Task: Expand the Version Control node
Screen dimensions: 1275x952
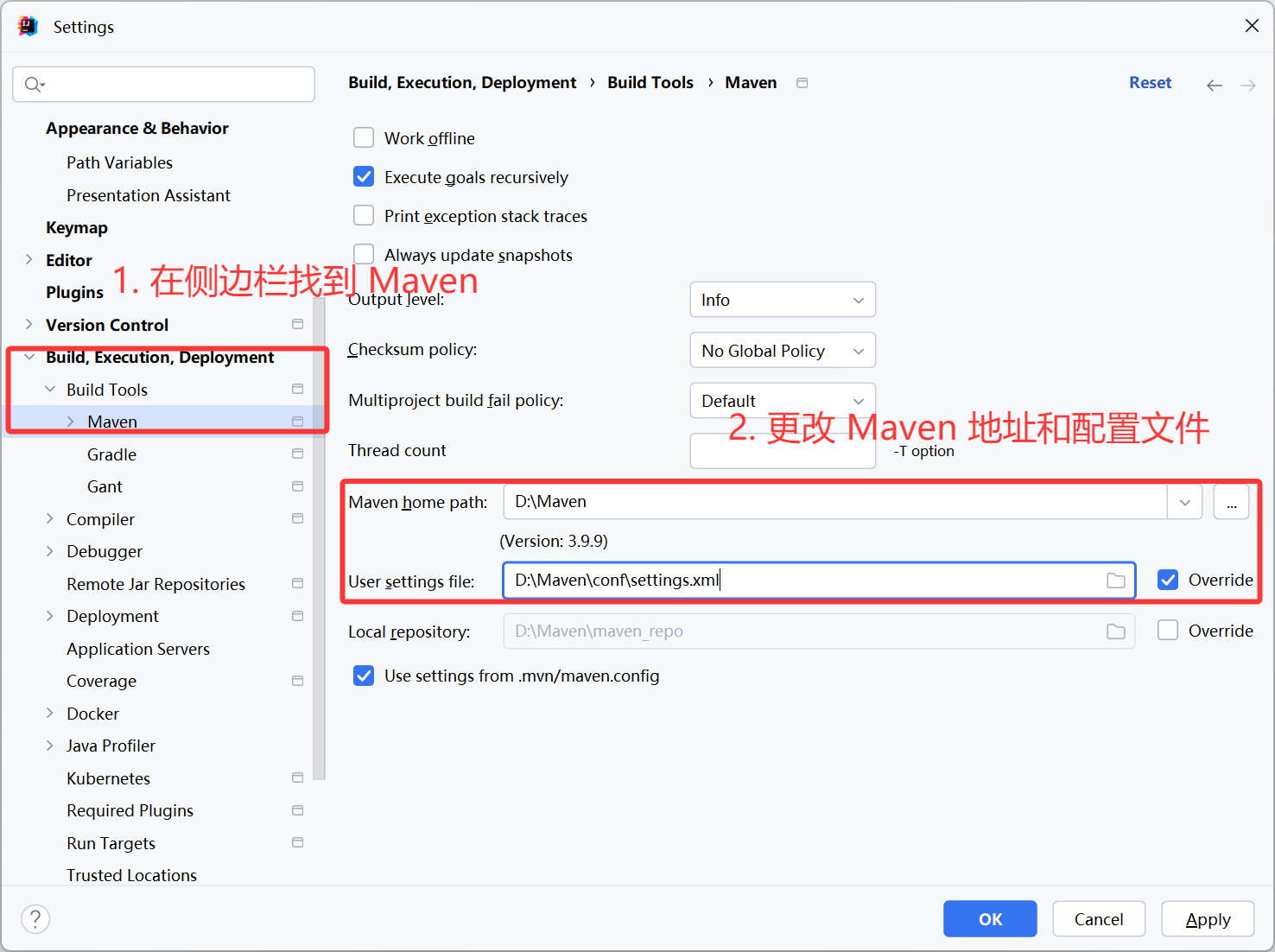Action: pyautogui.click(x=29, y=324)
